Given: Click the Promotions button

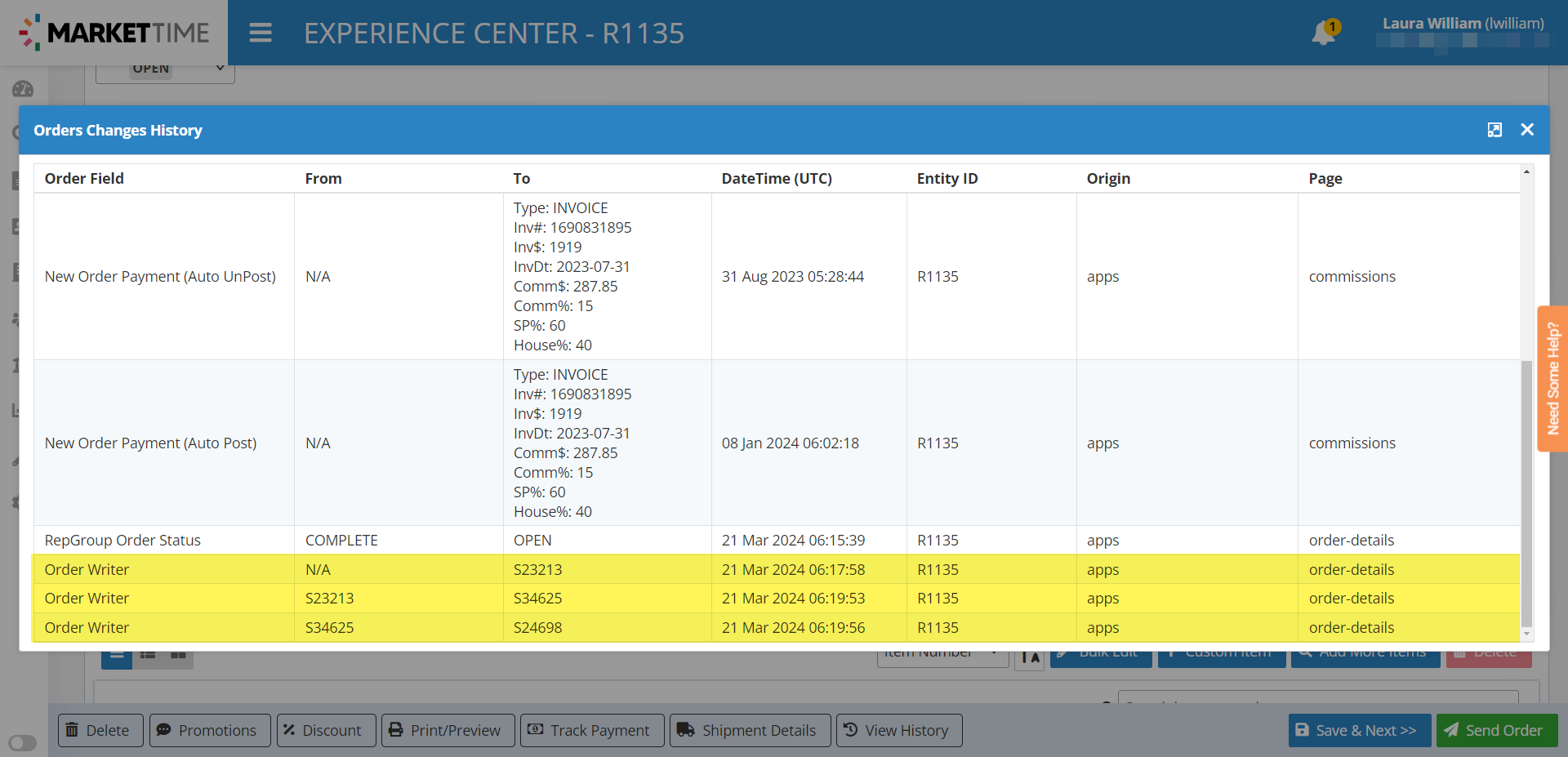Looking at the screenshot, I should click(x=207, y=730).
